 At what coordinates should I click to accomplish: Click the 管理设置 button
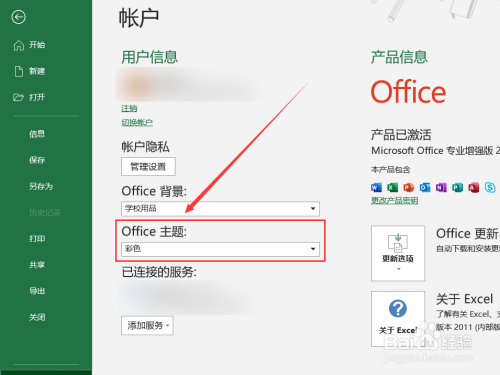tap(148, 167)
